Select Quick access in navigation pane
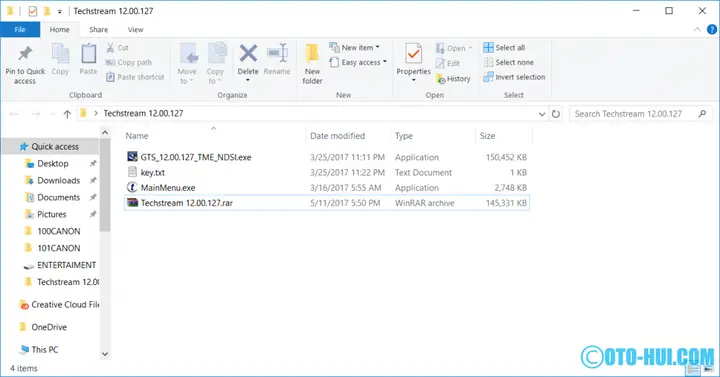Image resolution: width=720 pixels, height=377 pixels. (x=55, y=146)
